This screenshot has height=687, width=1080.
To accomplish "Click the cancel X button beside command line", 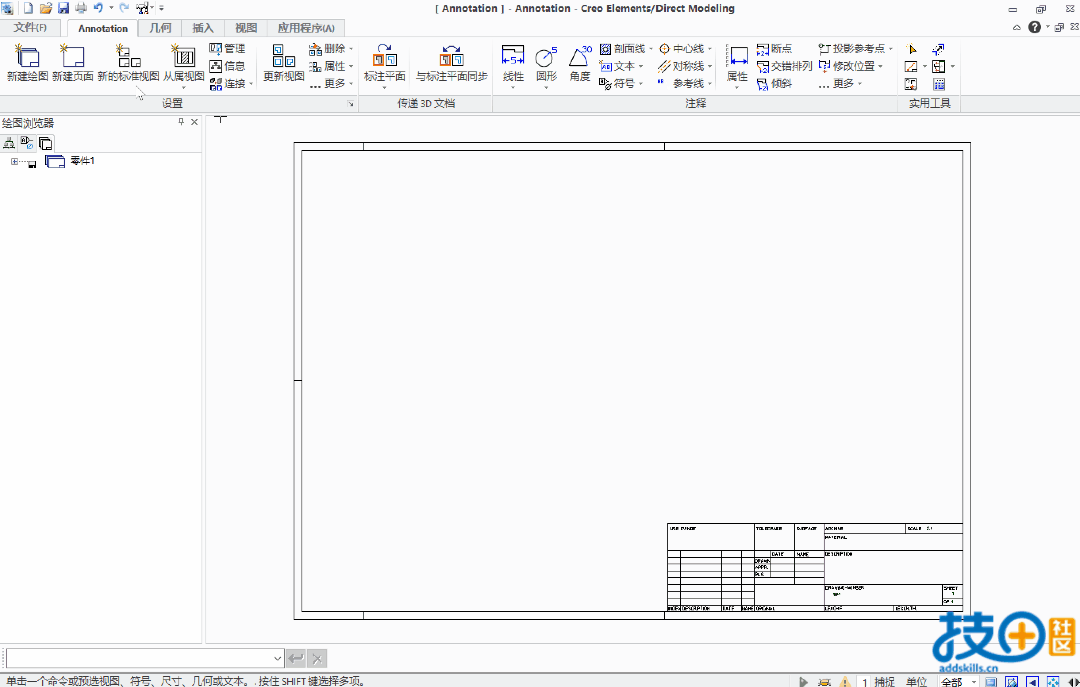I will tap(318, 659).
